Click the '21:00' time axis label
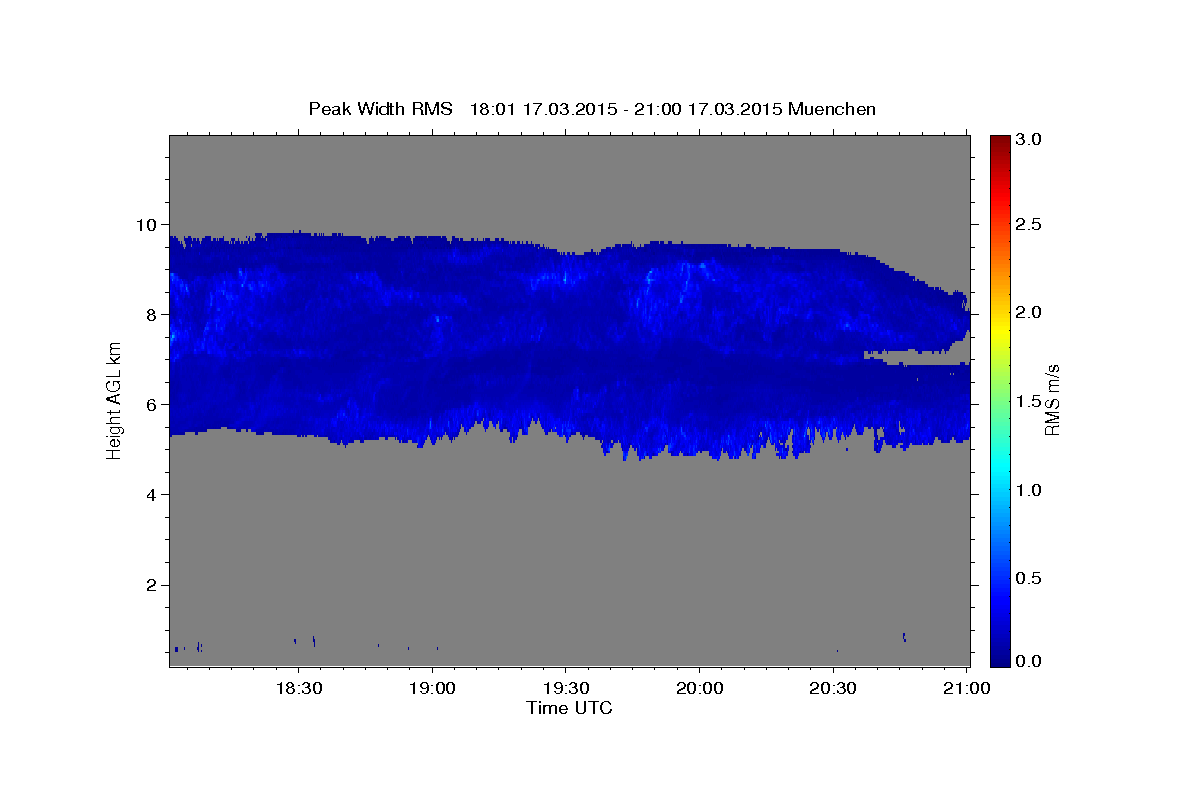The height and width of the screenshot is (800, 1200). click(967, 689)
